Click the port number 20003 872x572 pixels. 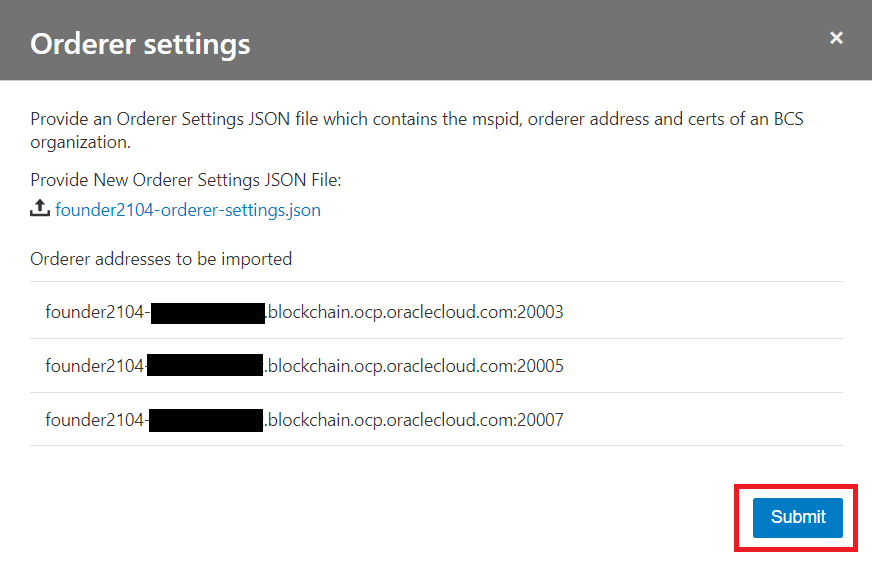pos(541,312)
